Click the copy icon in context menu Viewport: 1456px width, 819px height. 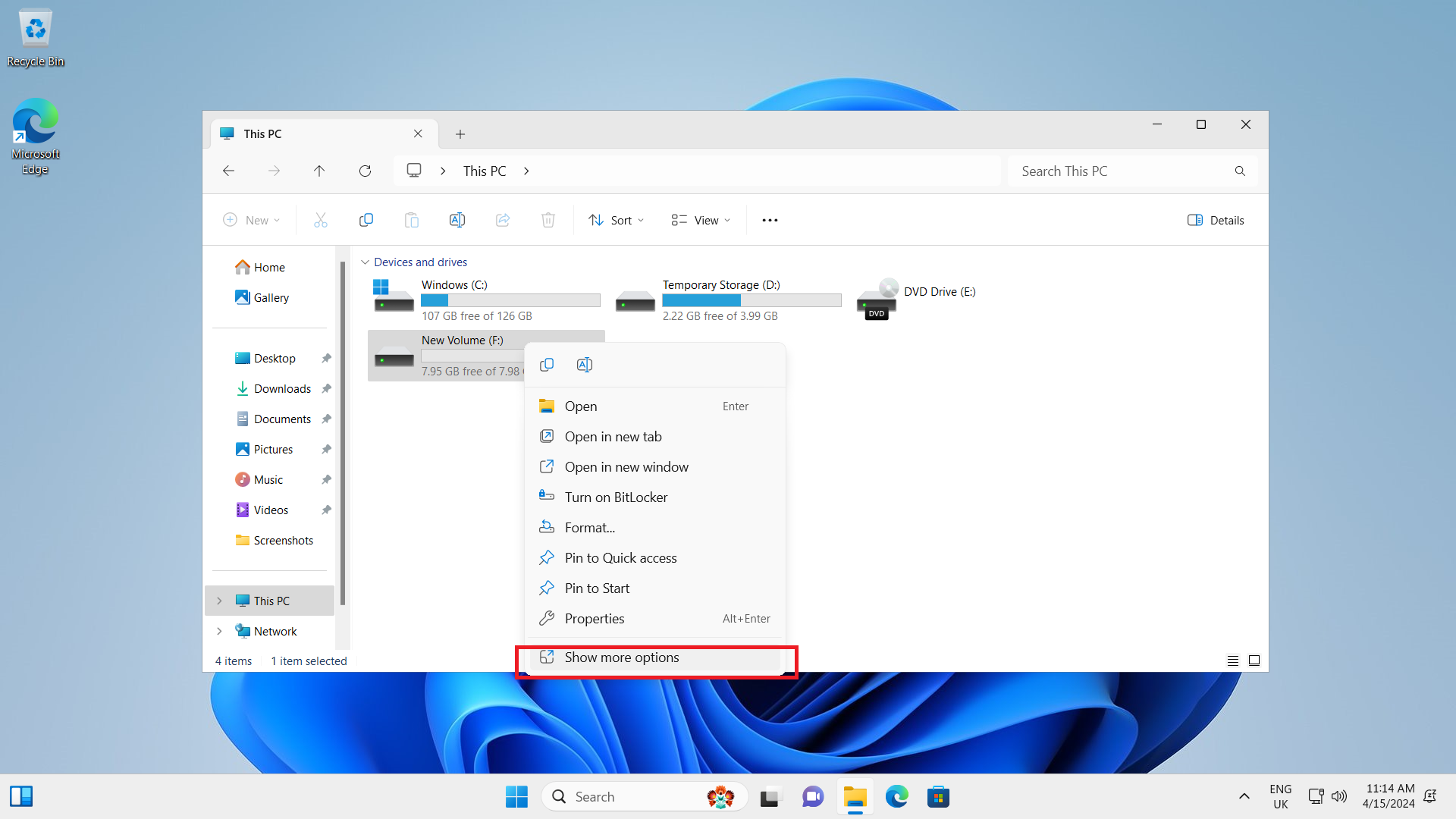pos(546,365)
